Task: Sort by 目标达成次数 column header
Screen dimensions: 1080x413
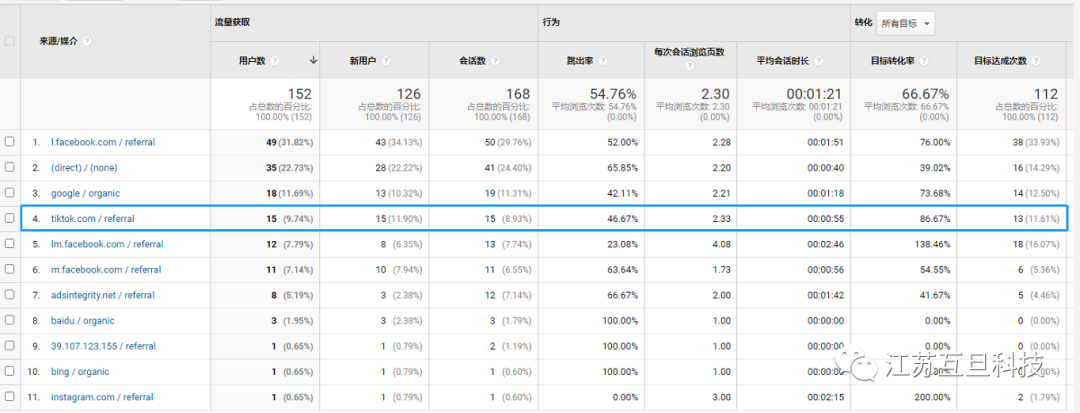Action: [x=1000, y=60]
